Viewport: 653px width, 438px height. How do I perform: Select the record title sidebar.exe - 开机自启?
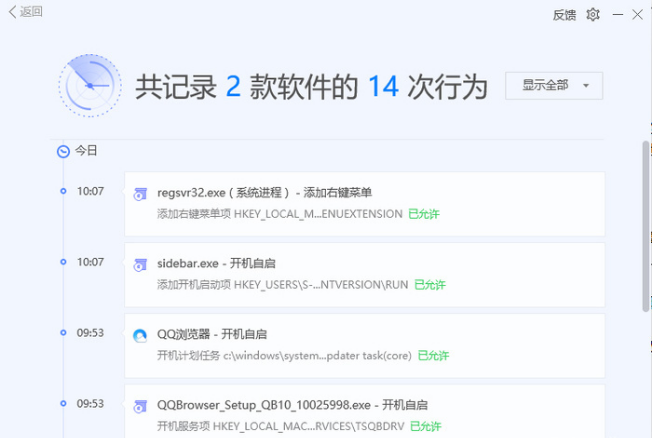pyautogui.click(x=216, y=264)
